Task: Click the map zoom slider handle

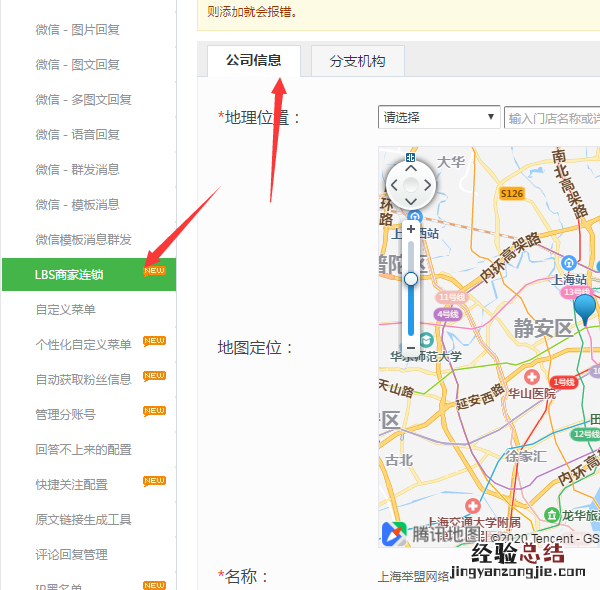Action: point(411,278)
